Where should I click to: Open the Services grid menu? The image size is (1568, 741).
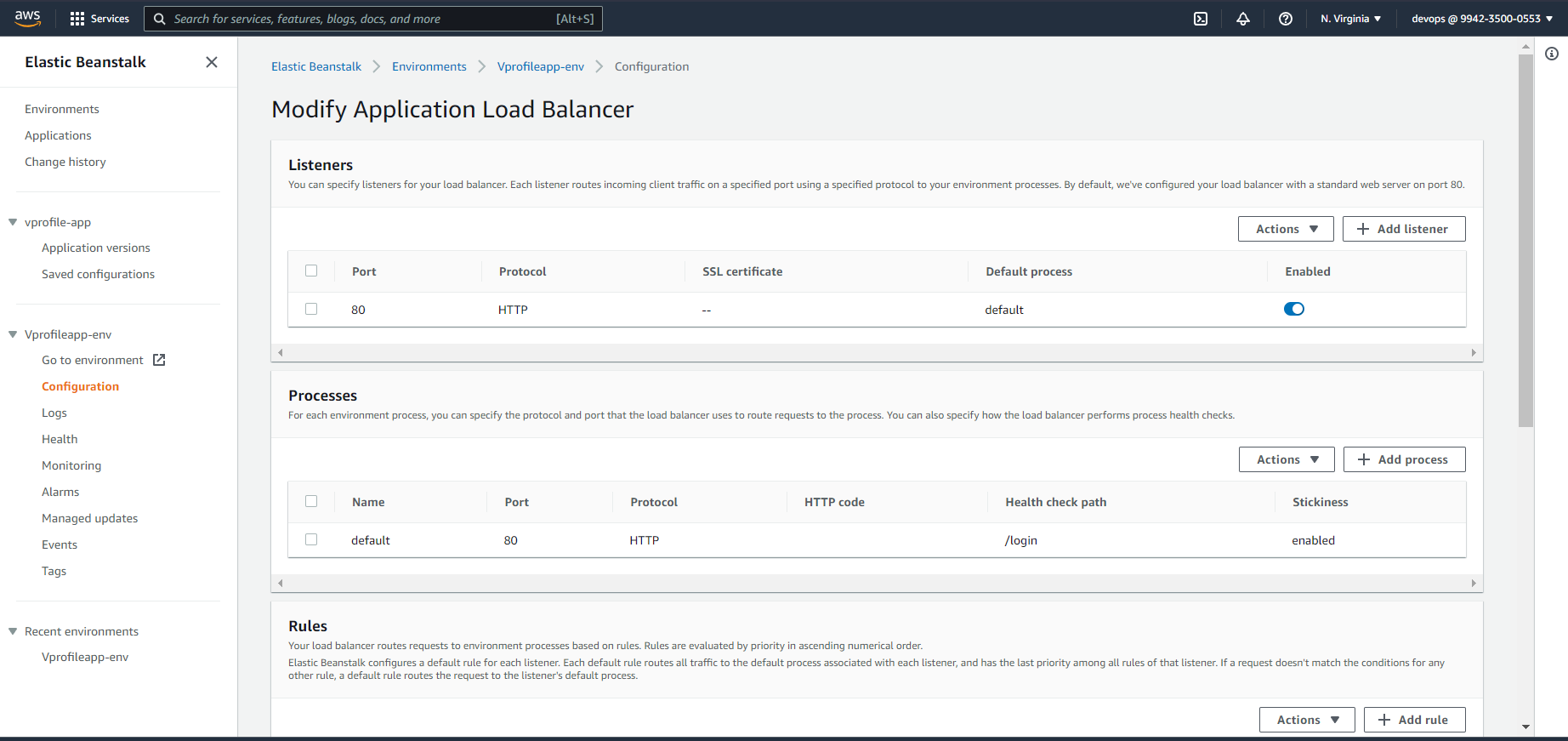[99, 19]
